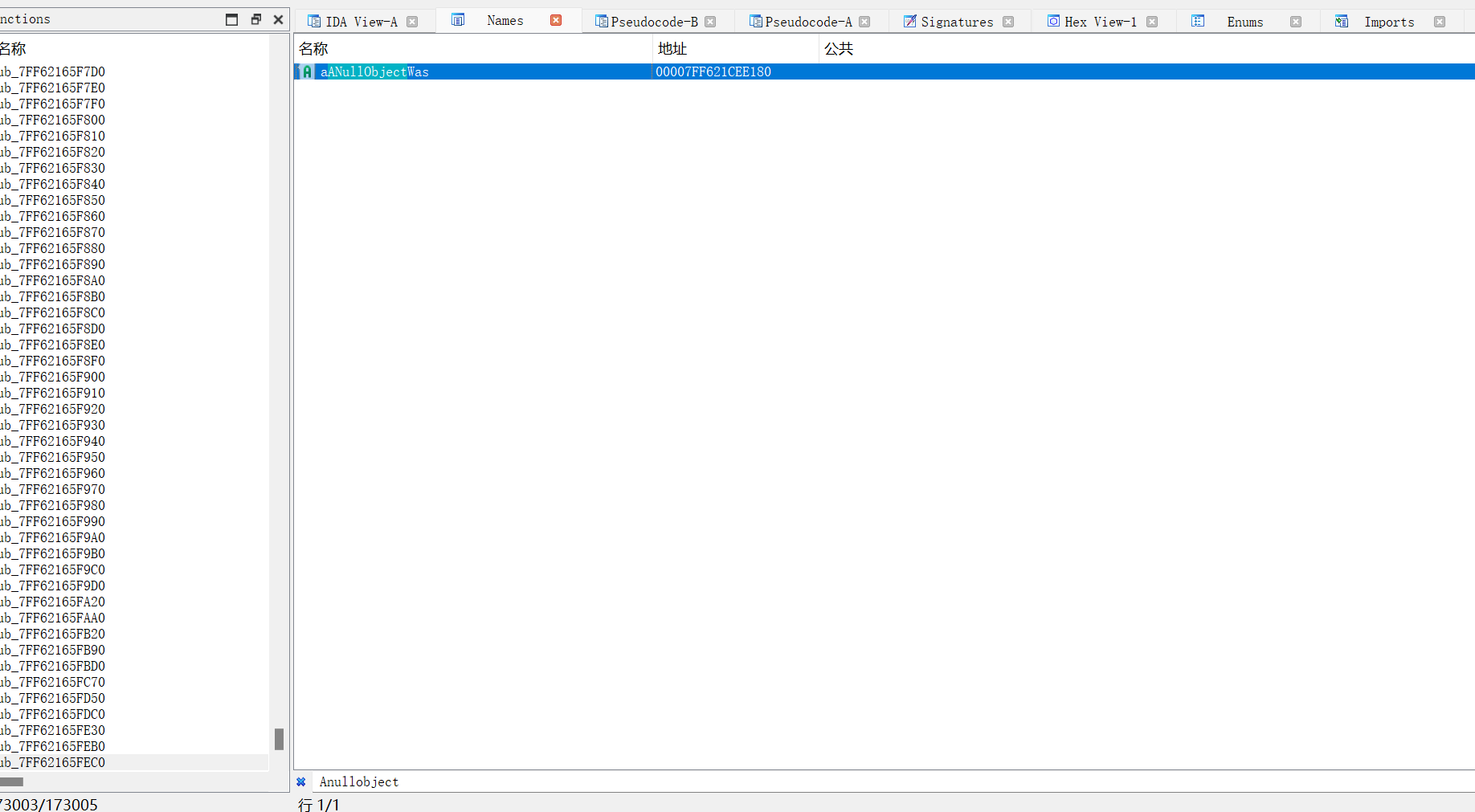Dismiss the quick filter bar with blue X
This screenshot has height=812, width=1475.
click(x=301, y=781)
